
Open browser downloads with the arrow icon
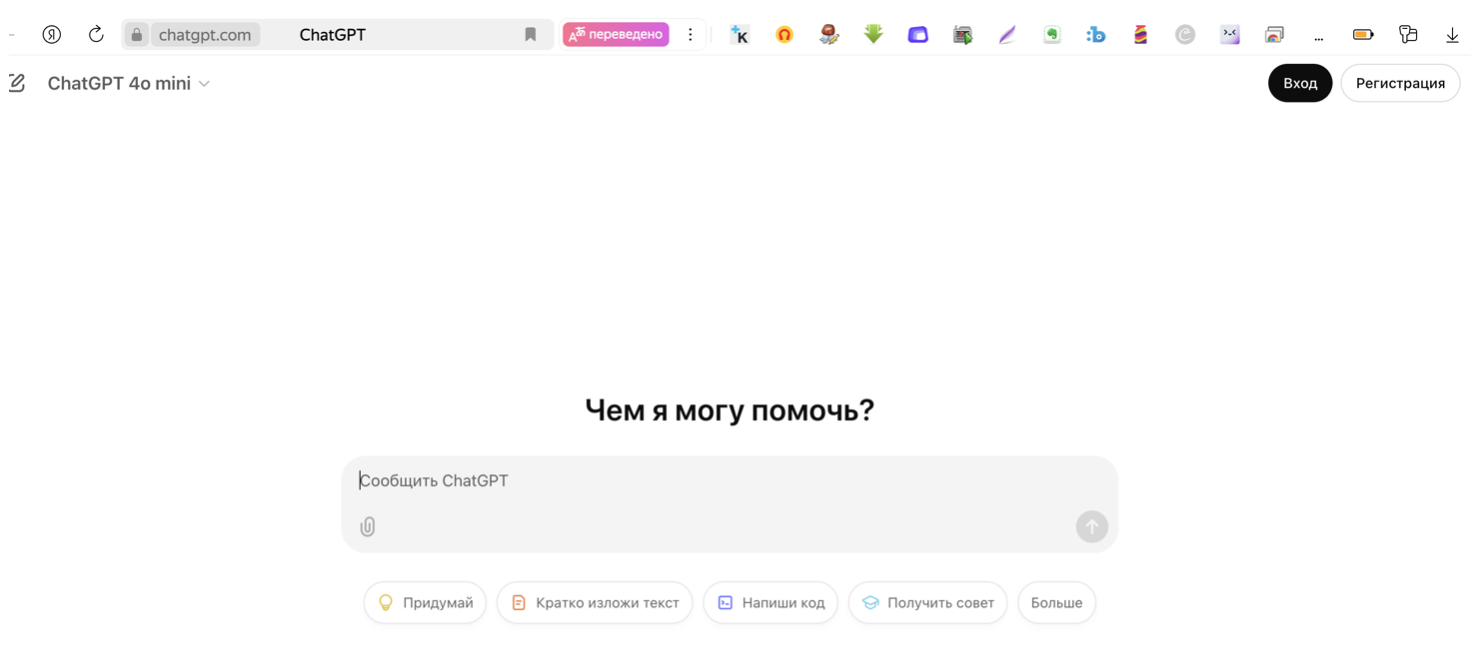[1452, 36]
